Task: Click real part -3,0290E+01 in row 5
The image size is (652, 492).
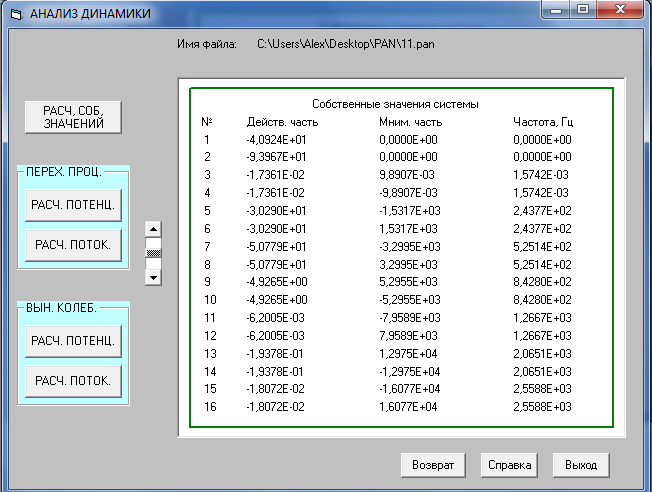Action: pos(276,211)
